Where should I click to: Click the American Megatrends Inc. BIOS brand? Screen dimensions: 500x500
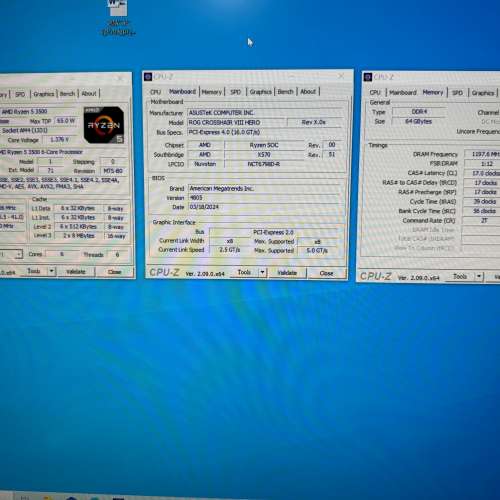[x=265, y=189]
